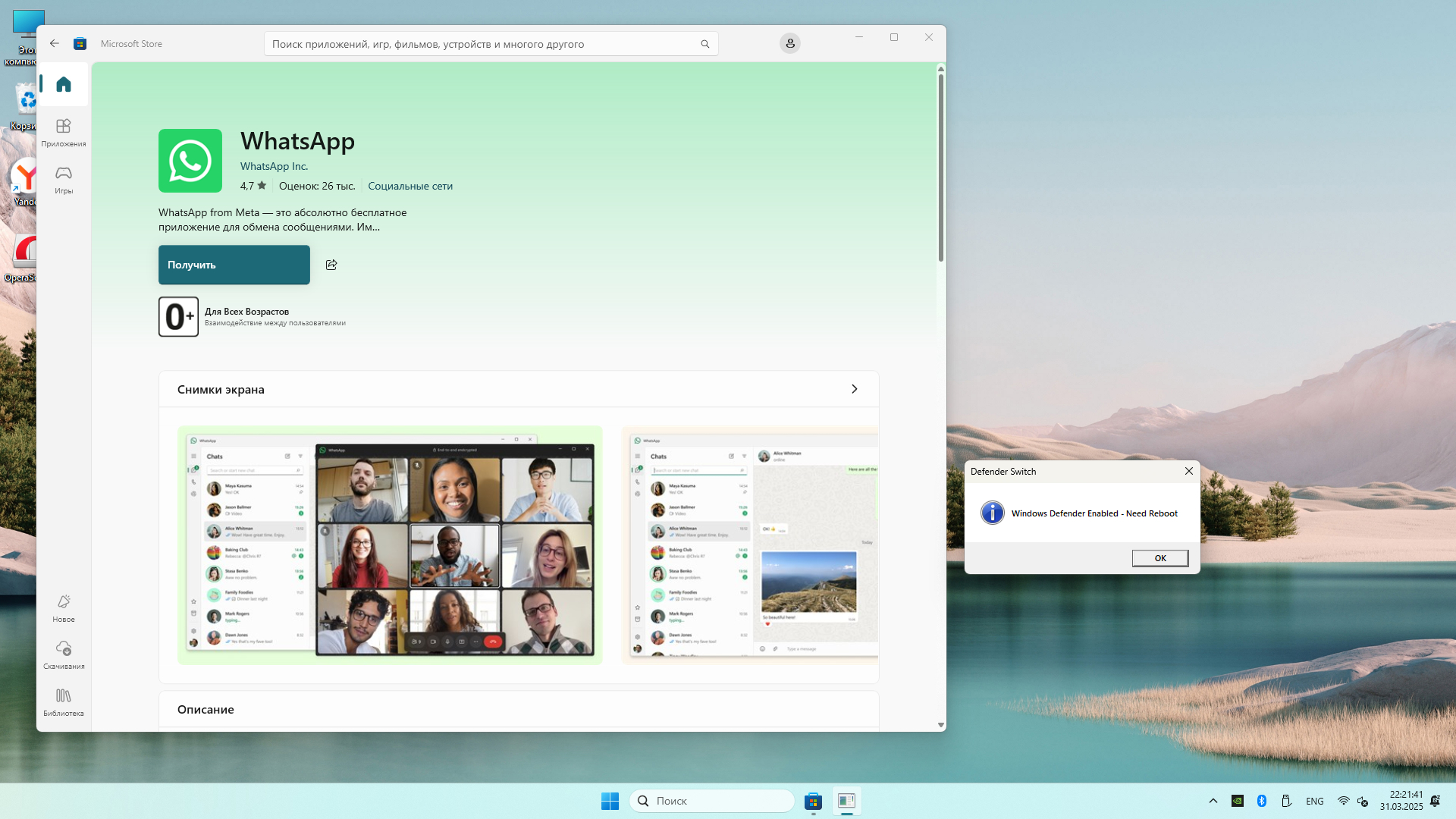This screenshot has height=819, width=1456.
Task: Open the Социальные сети category link
Action: [x=410, y=186]
